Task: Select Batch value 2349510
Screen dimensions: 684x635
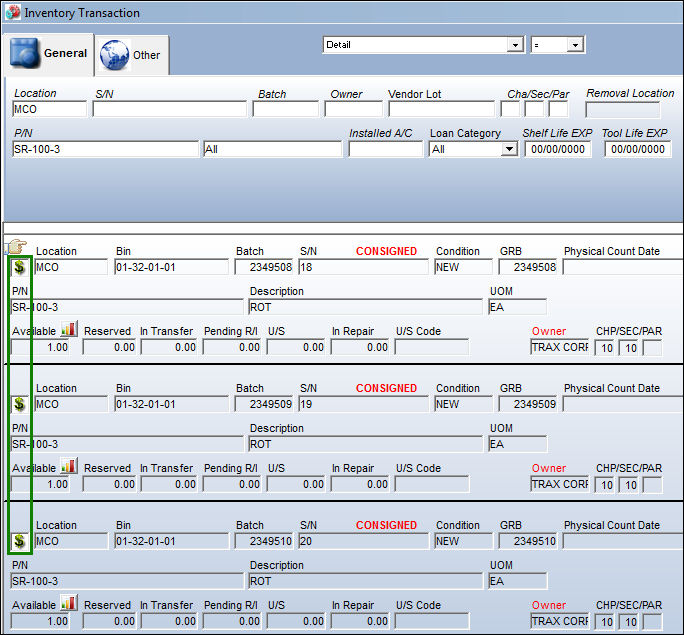Action: (x=263, y=541)
